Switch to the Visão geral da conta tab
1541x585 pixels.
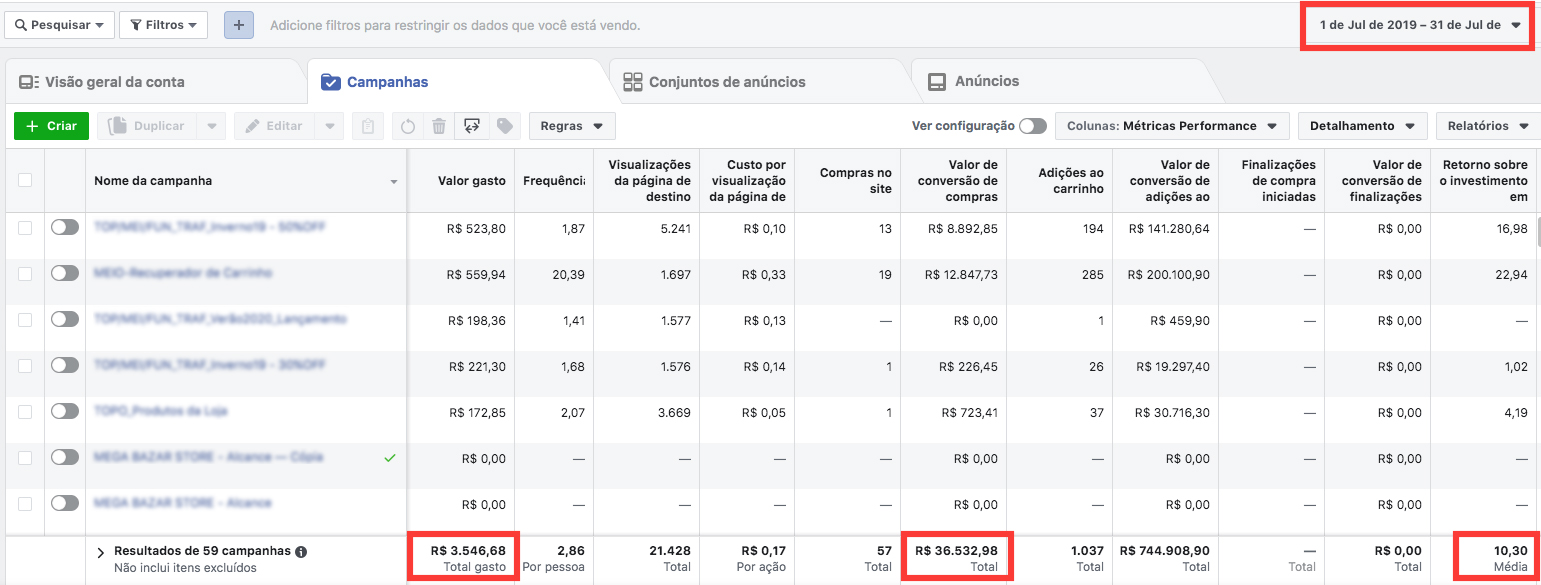click(115, 82)
